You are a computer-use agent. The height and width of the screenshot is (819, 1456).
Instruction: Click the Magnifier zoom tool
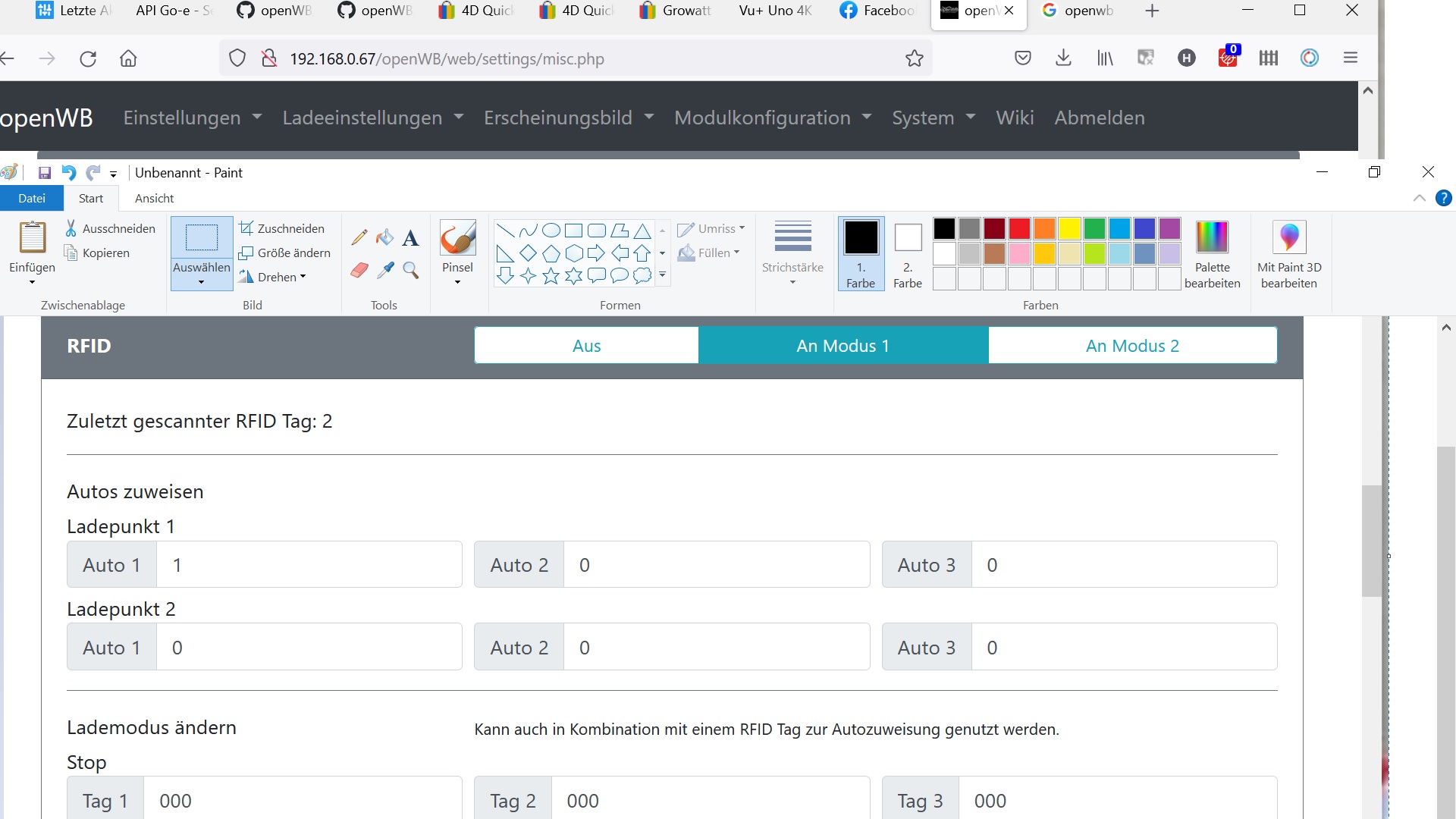(411, 270)
